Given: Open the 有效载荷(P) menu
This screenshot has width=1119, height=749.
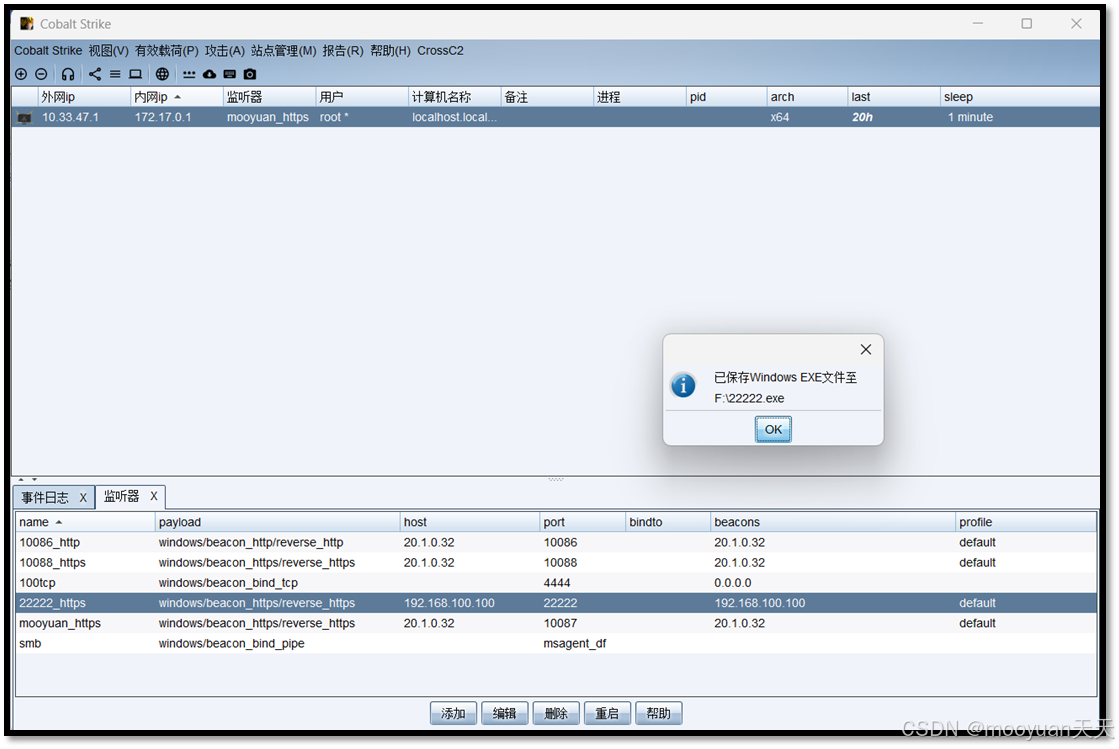Looking at the screenshot, I should pyautogui.click(x=167, y=51).
